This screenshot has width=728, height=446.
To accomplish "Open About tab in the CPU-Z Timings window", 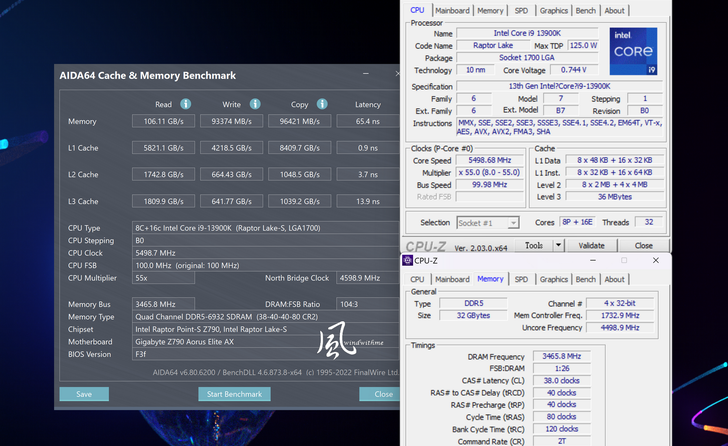I will [614, 280].
